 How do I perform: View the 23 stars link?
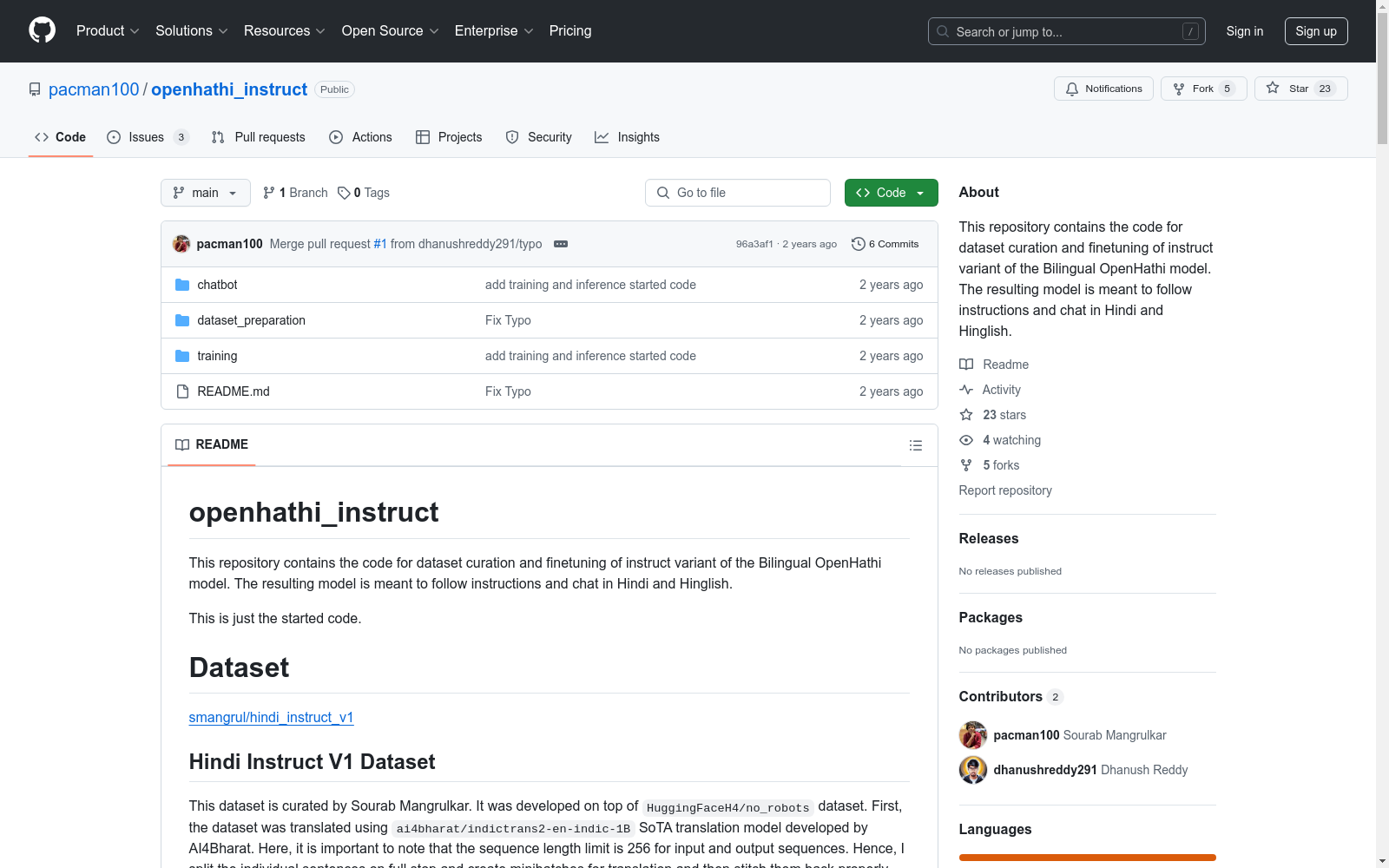coord(993,415)
